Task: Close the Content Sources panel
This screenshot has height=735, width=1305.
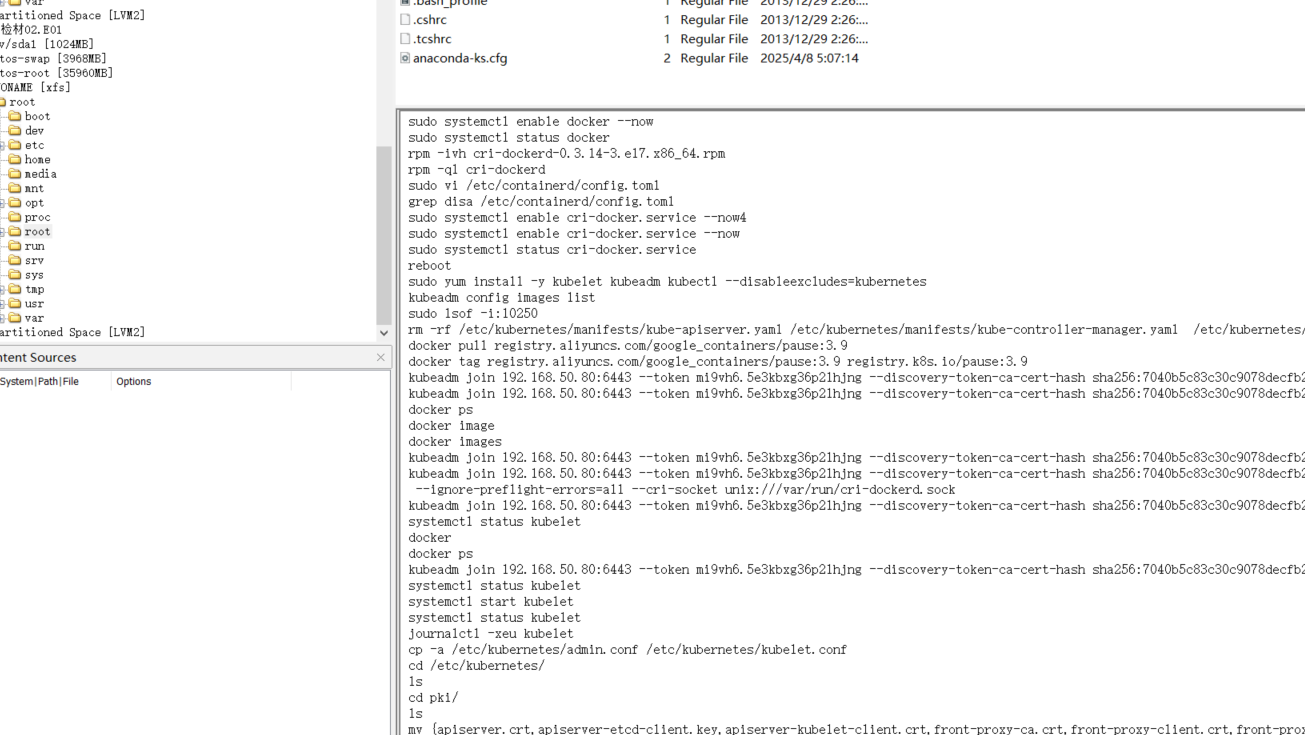Action: (x=381, y=357)
